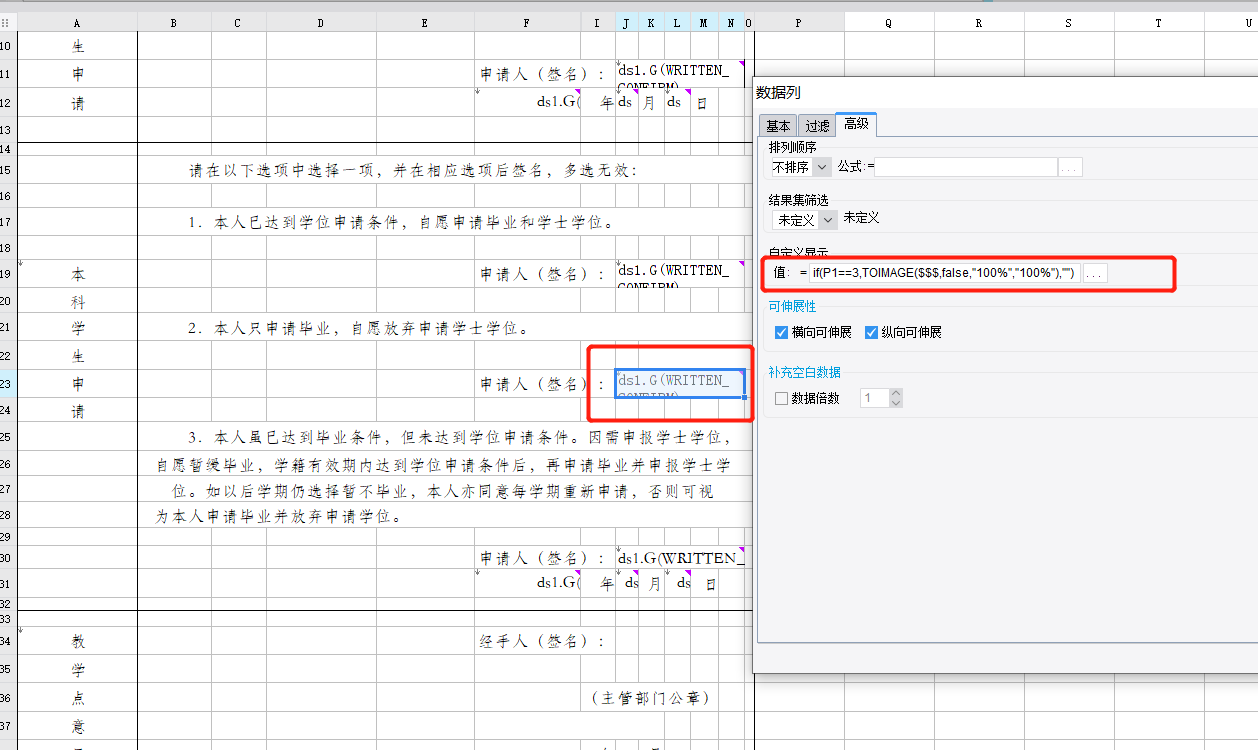Select row 27 header
1258x750 pixels.
[9, 490]
